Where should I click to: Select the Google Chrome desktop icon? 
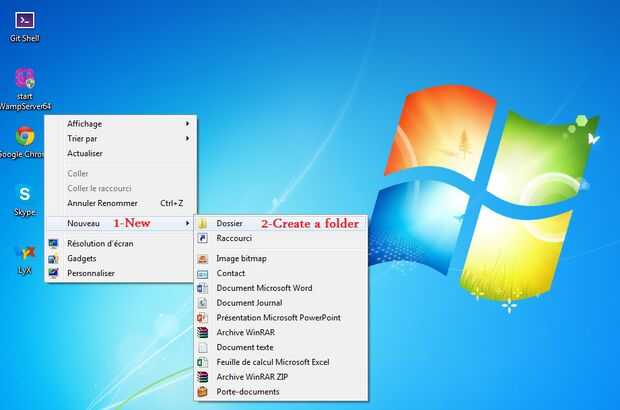[x=23, y=142]
